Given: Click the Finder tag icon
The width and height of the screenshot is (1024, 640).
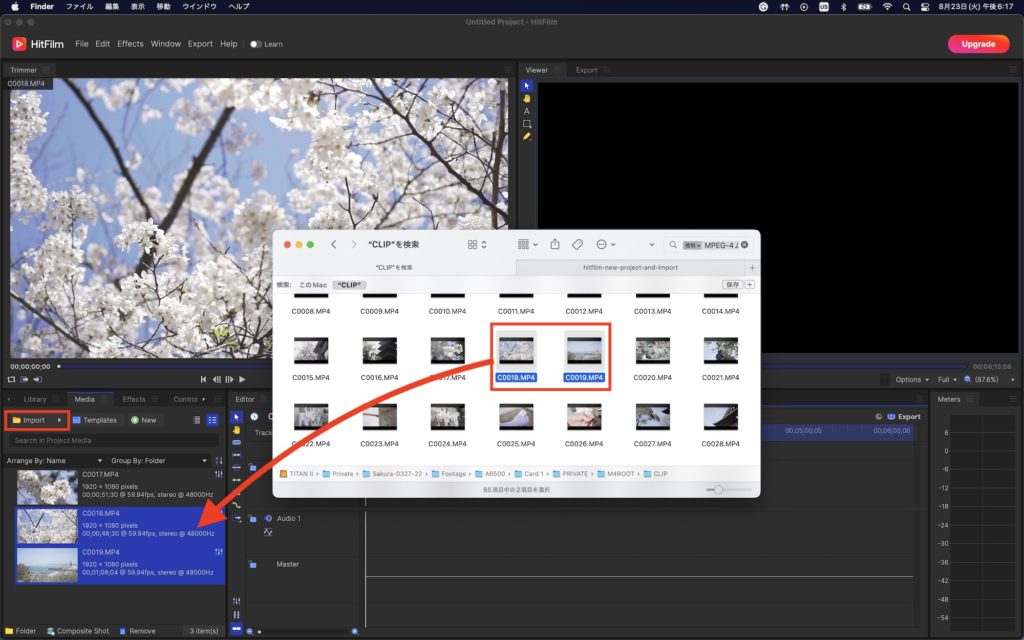Looking at the screenshot, I should (x=577, y=244).
